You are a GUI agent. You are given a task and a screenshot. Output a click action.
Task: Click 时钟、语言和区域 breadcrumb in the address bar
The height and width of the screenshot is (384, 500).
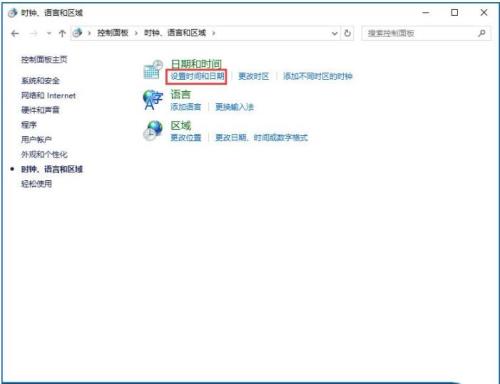pyautogui.click(x=175, y=33)
